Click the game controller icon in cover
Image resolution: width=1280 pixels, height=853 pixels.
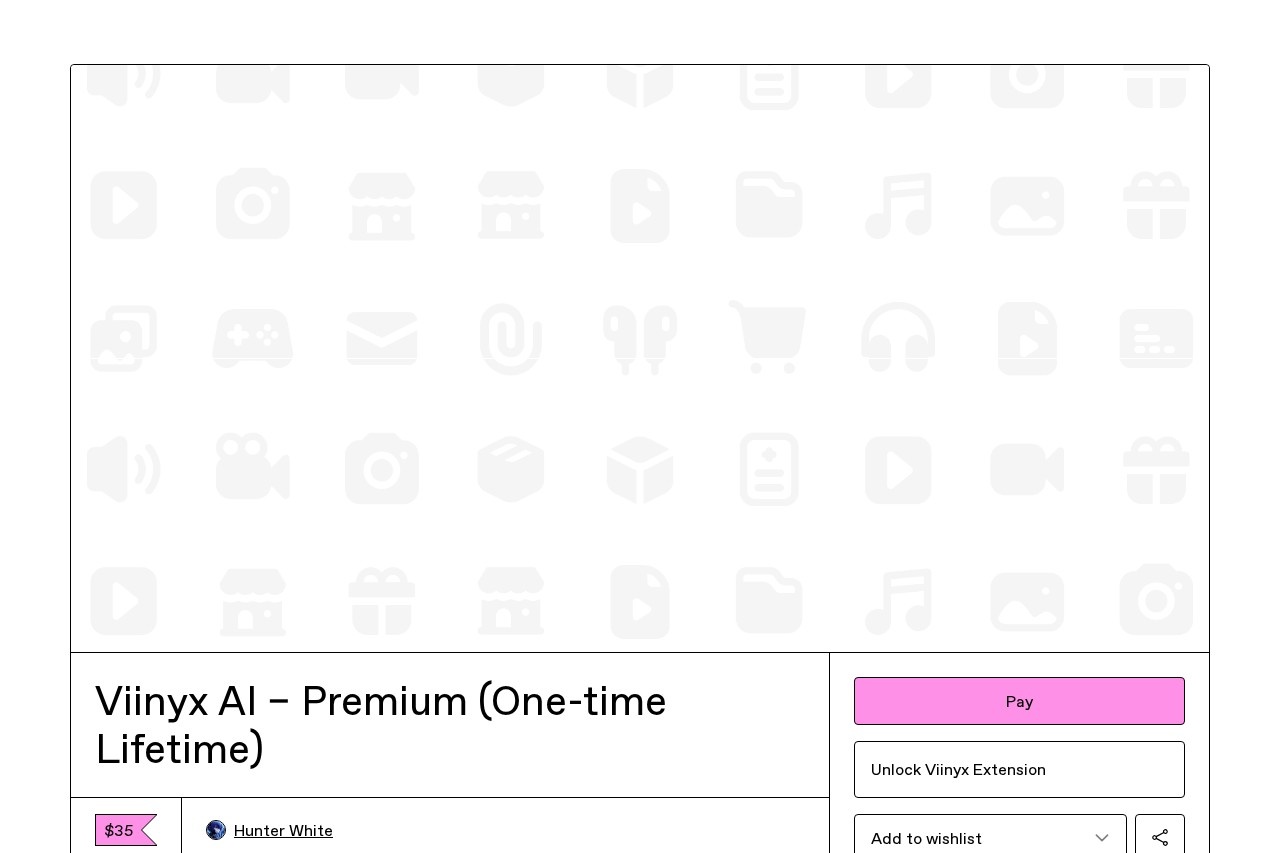click(253, 338)
